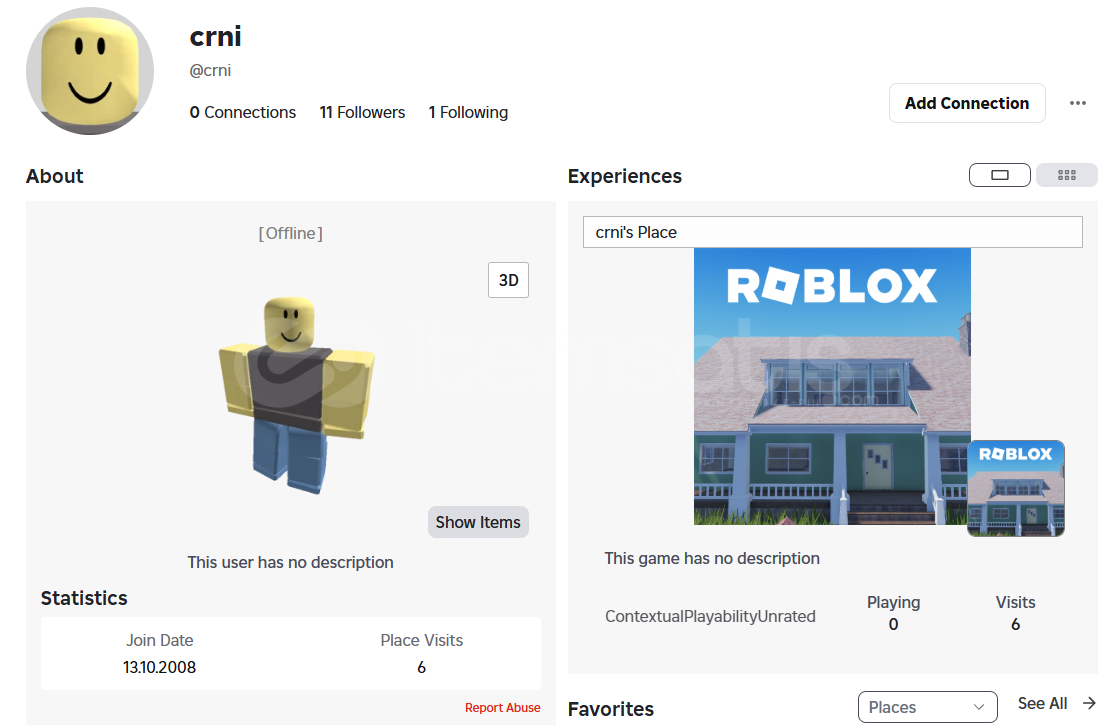Click the Add Connection button
Viewport: 1112px width, 725px height.
[x=967, y=104]
